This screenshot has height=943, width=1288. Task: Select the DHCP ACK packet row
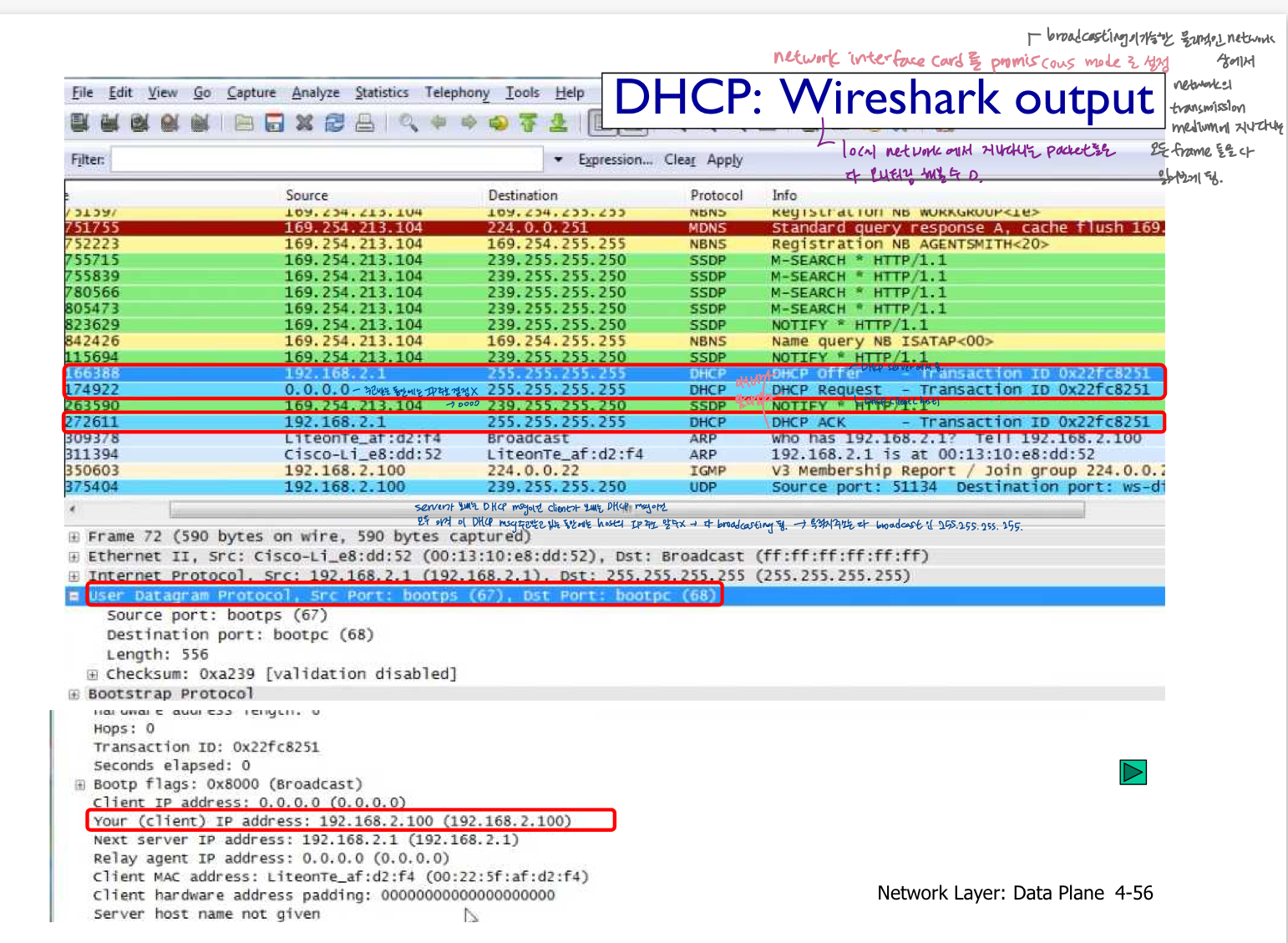615,422
